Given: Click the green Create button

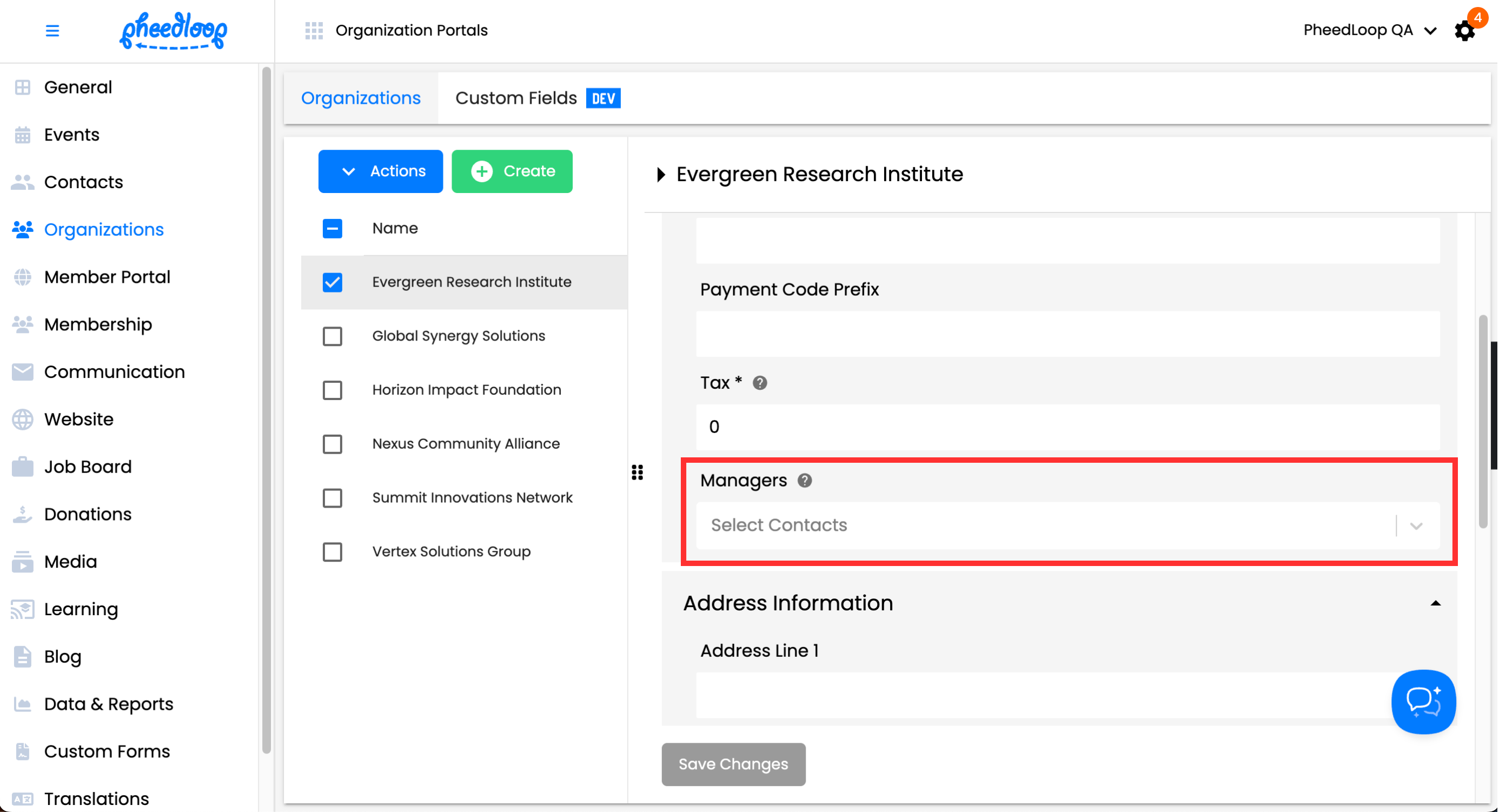Looking at the screenshot, I should [x=512, y=171].
